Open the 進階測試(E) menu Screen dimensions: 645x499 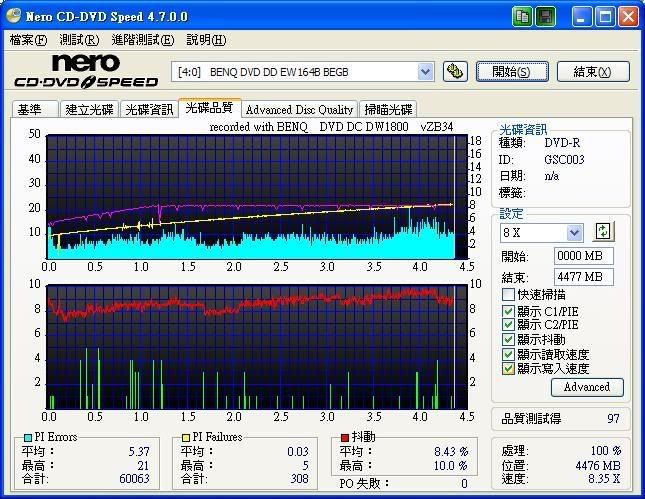(143, 40)
